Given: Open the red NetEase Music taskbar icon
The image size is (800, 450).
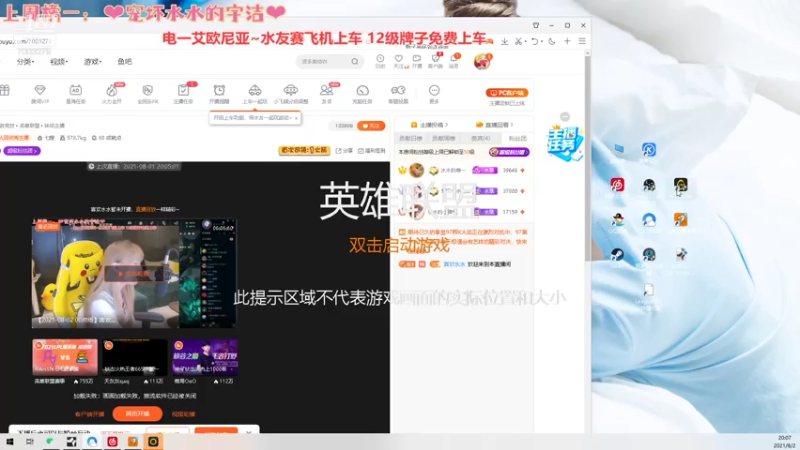Looking at the screenshot, I should (112, 442).
